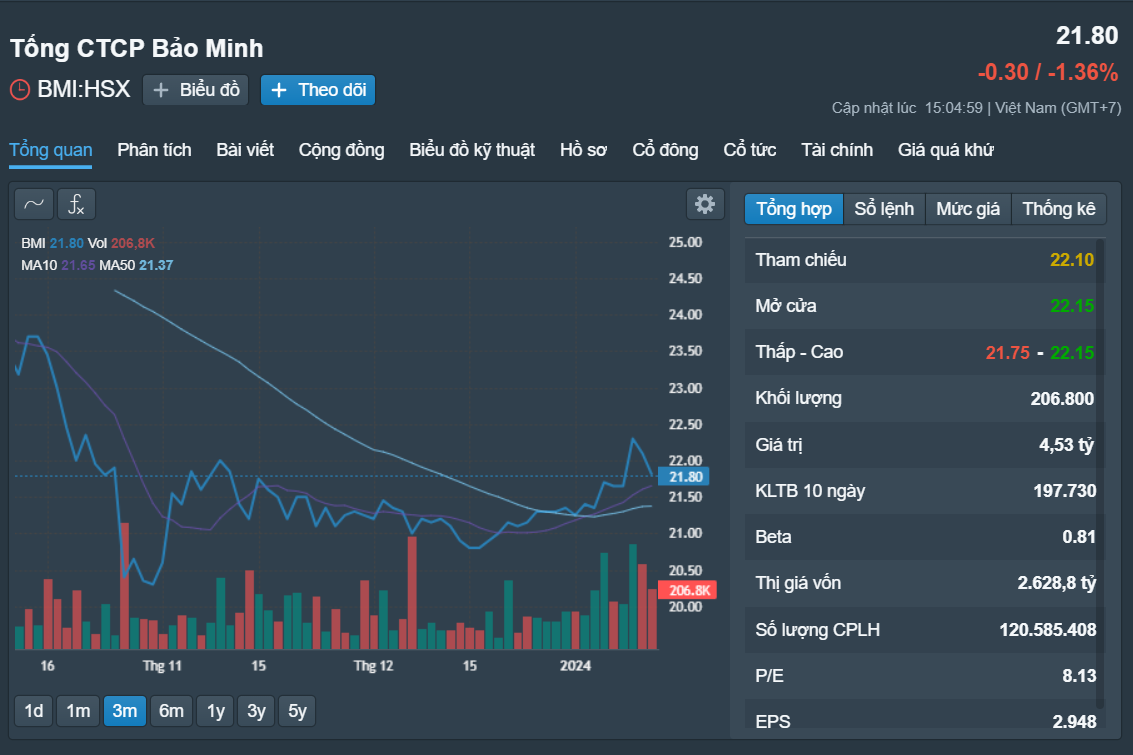Screen dimensions: 1133x755
Task: Click the vertical scrollbar of the summary panel
Action: click(x=1100, y=473)
